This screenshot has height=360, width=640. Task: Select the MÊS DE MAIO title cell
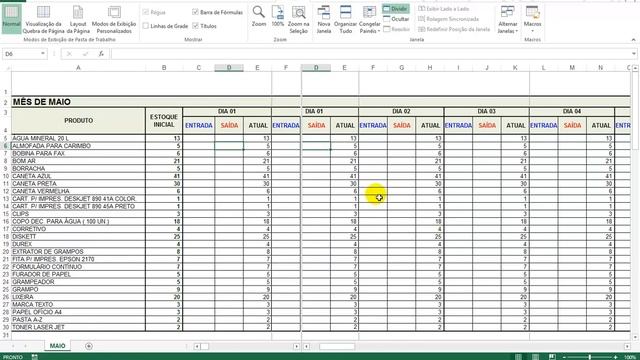(41, 102)
